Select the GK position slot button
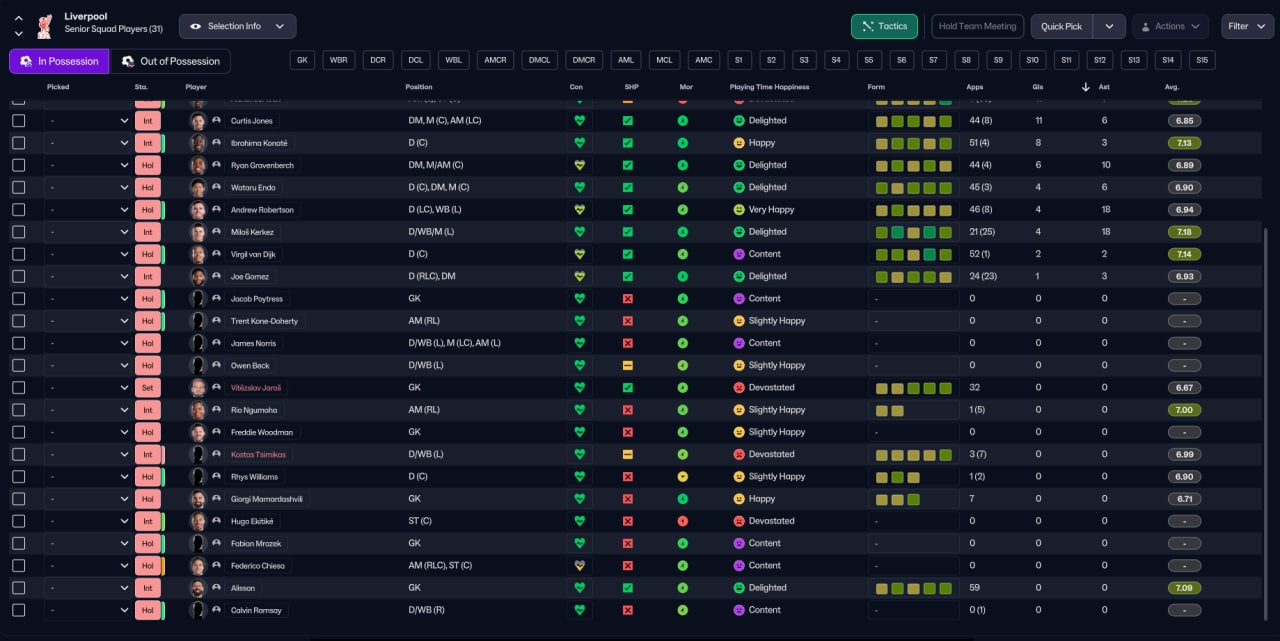Screen dimensions: 1280x641 click(x=303, y=60)
